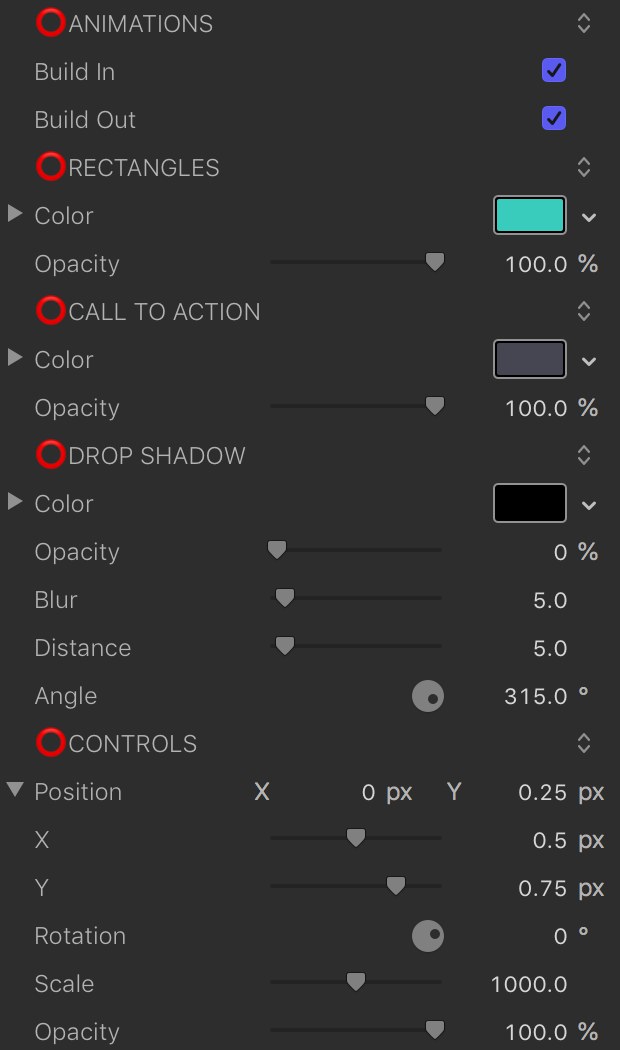Disable the Build In checkbox
Image resolution: width=620 pixels, height=1050 pixels.
pos(554,70)
